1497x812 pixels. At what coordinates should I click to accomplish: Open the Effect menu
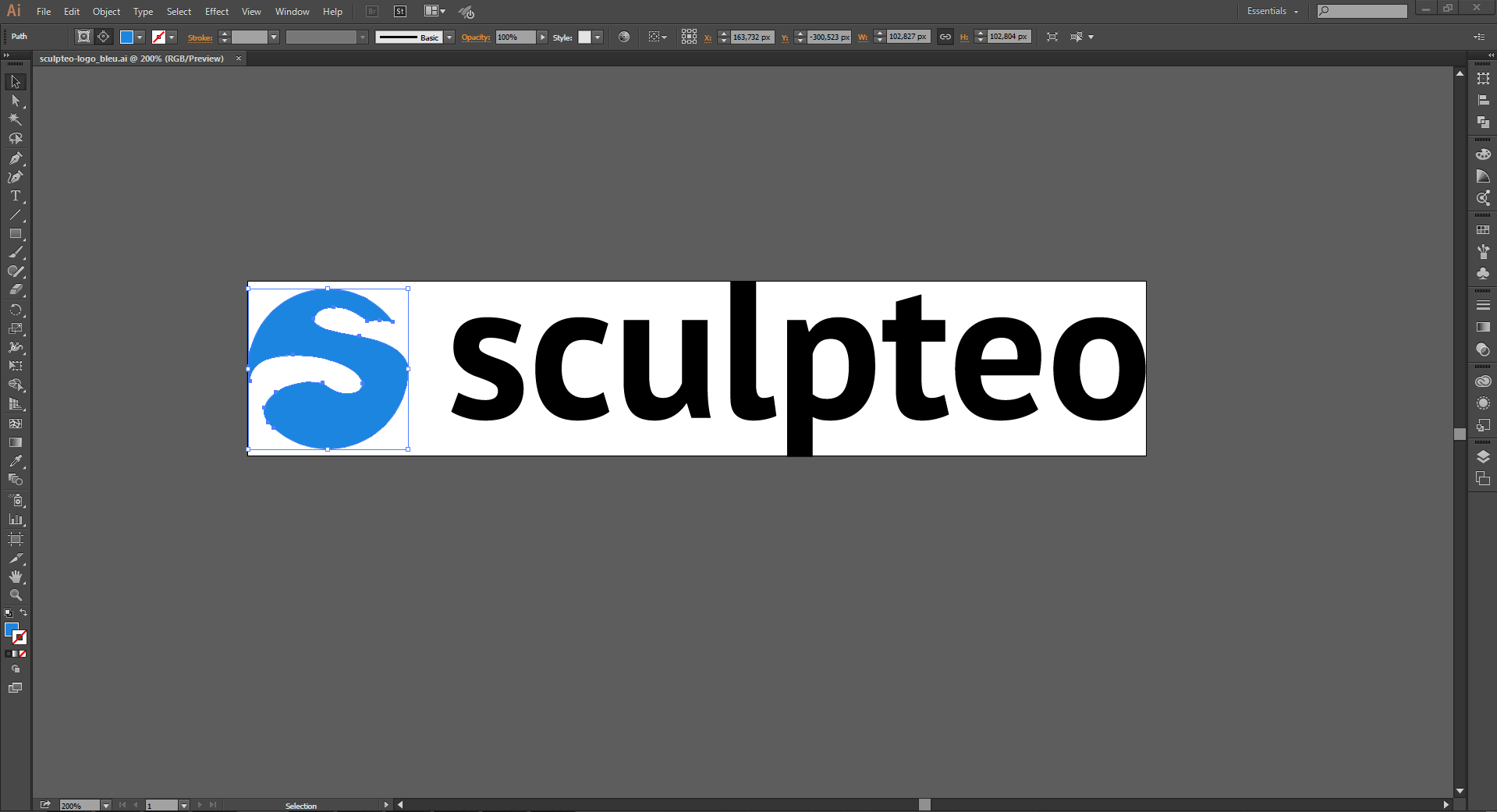[x=216, y=11]
